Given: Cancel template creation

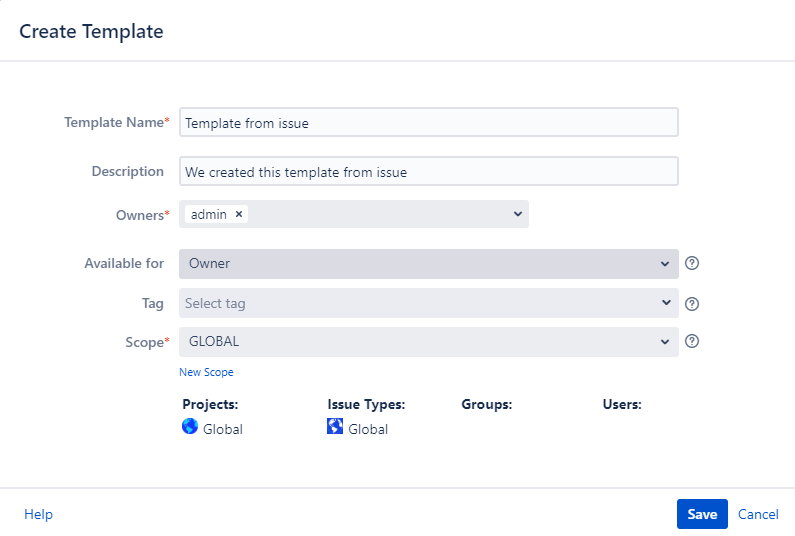Looking at the screenshot, I should click(758, 514).
